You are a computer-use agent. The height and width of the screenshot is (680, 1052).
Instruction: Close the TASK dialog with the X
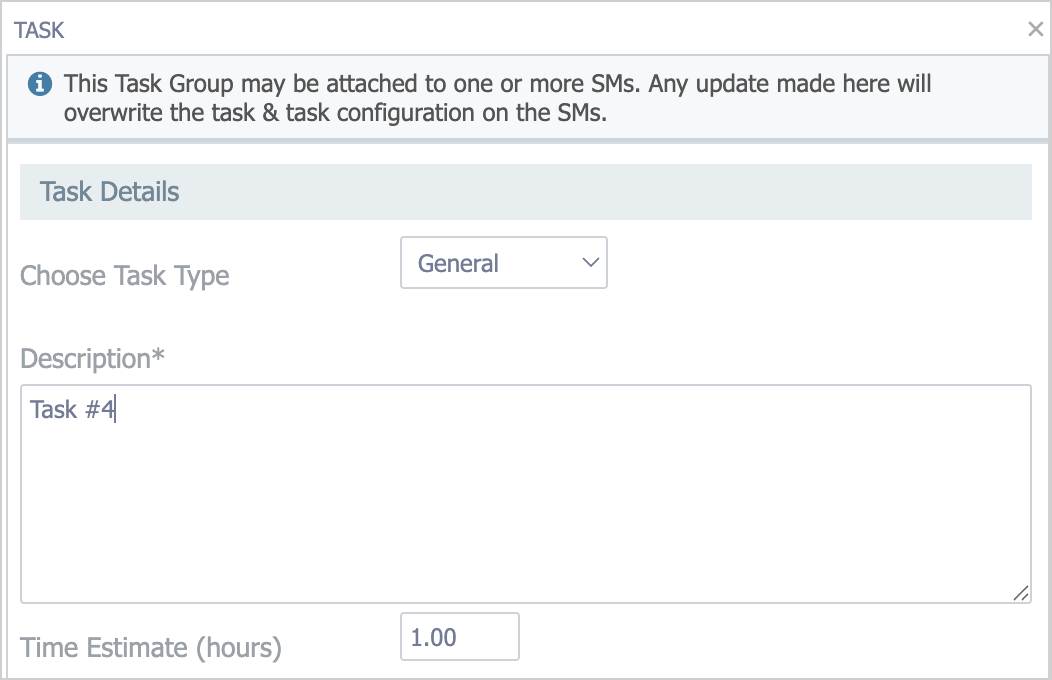pyautogui.click(x=1035, y=29)
